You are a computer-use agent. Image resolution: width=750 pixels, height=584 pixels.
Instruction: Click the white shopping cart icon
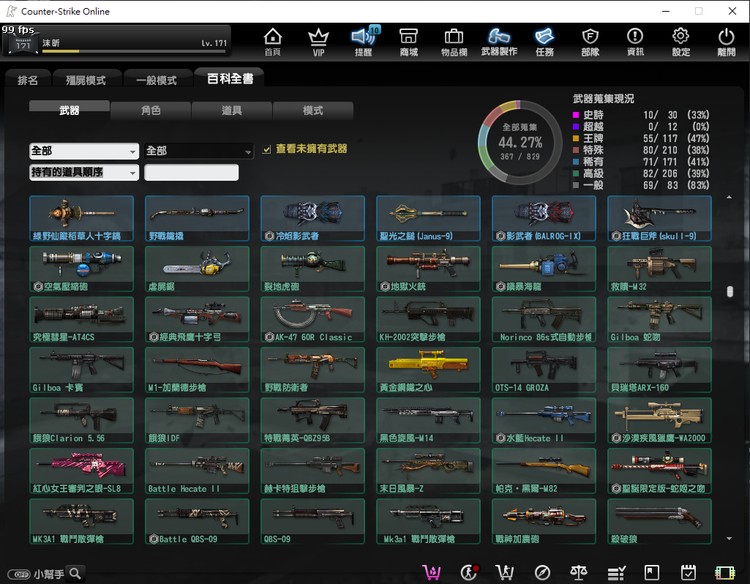pos(505,572)
